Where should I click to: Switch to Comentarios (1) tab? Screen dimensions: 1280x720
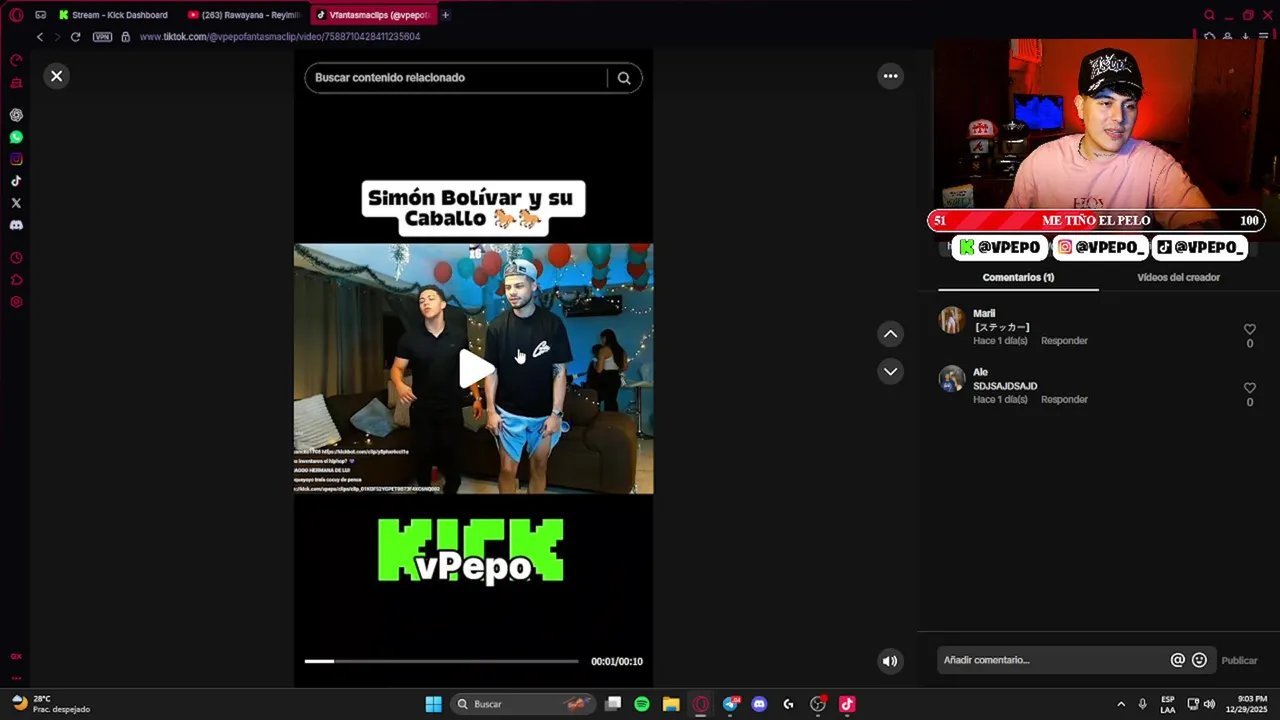(x=1018, y=277)
